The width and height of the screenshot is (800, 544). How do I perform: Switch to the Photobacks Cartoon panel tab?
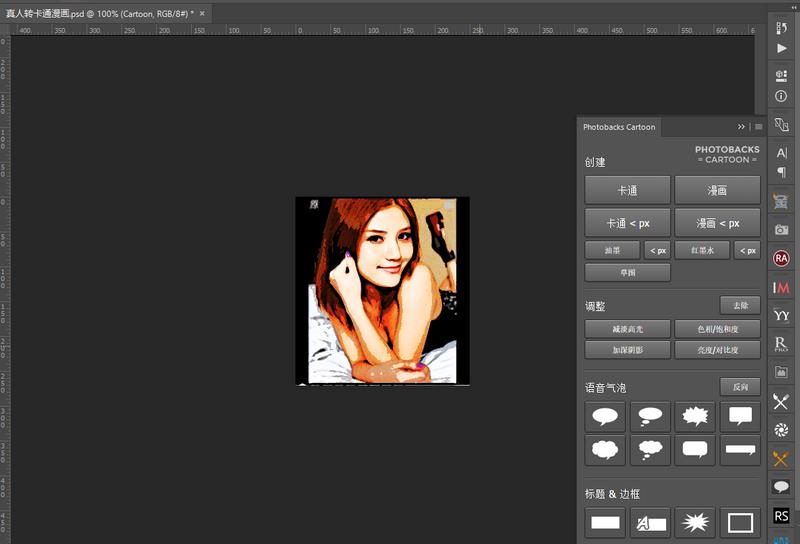[x=620, y=127]
